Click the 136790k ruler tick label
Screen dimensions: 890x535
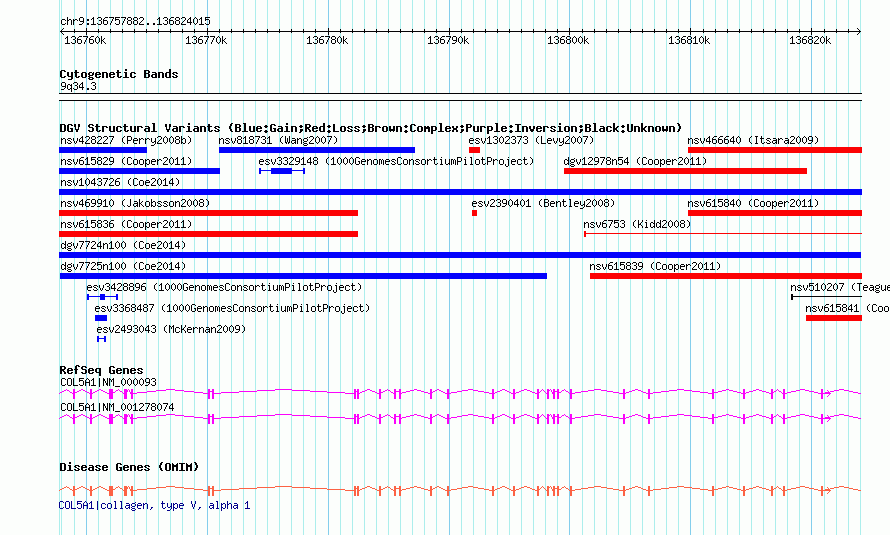(448, 40)
